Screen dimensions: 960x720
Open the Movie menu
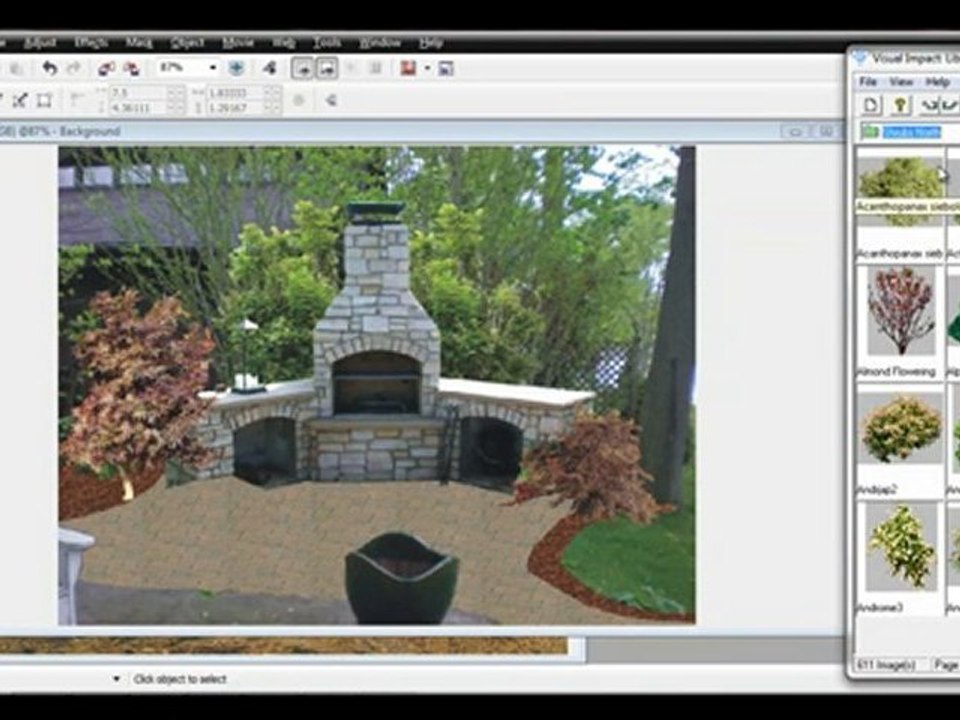tap(238, 43)
